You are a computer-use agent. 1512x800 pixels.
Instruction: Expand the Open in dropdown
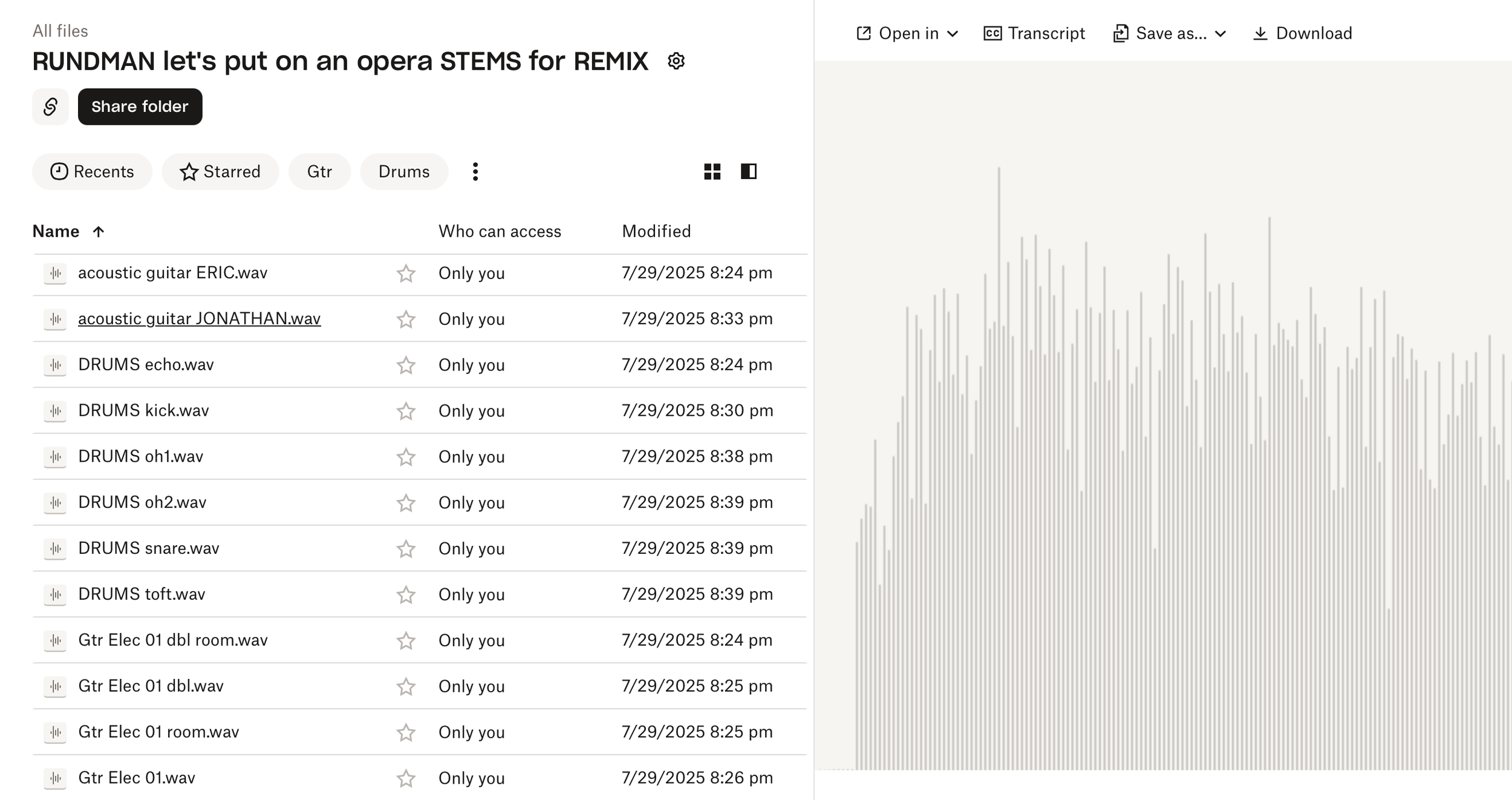point(907,34)
